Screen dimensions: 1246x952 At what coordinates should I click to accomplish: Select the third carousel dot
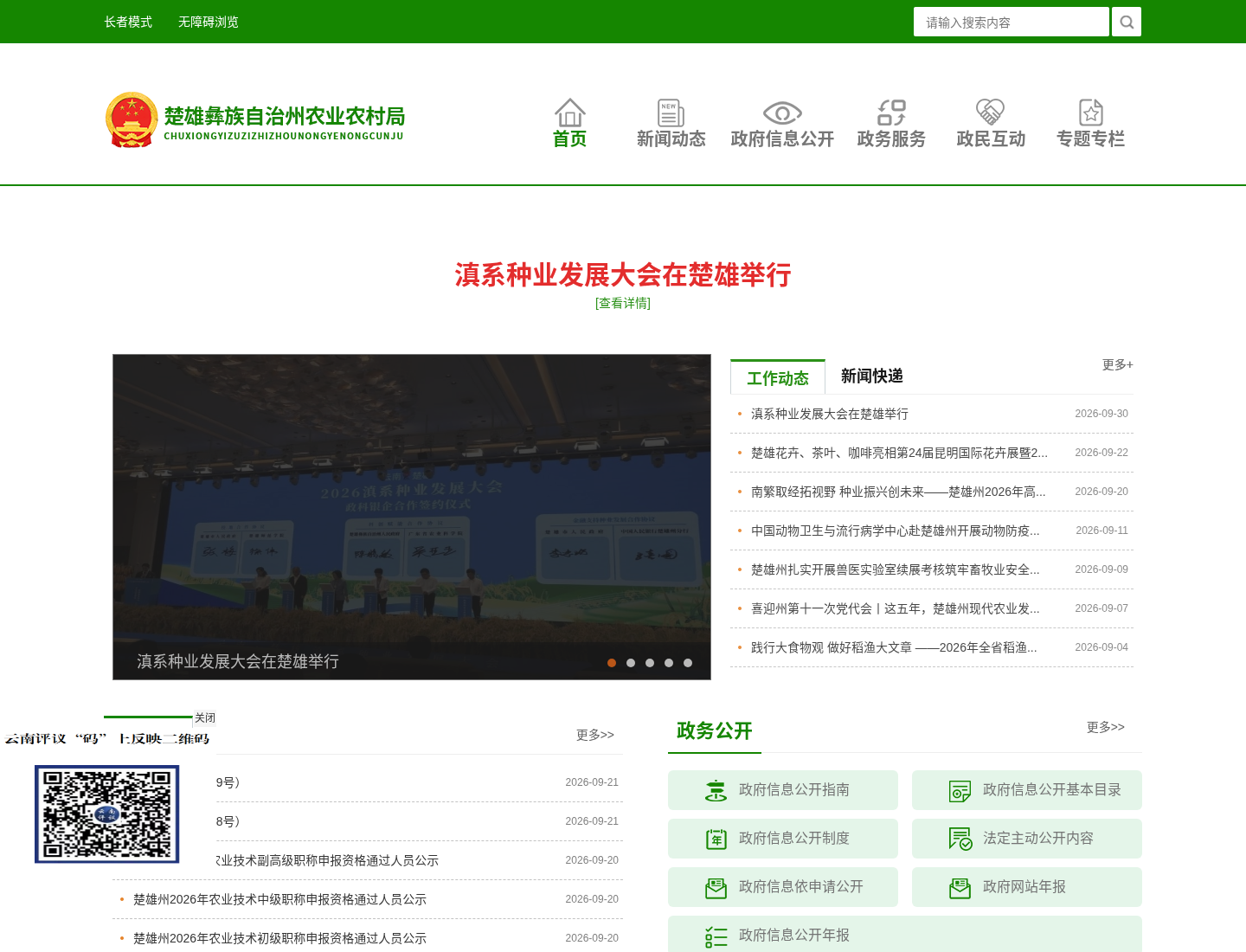click(x=650, y=663)
